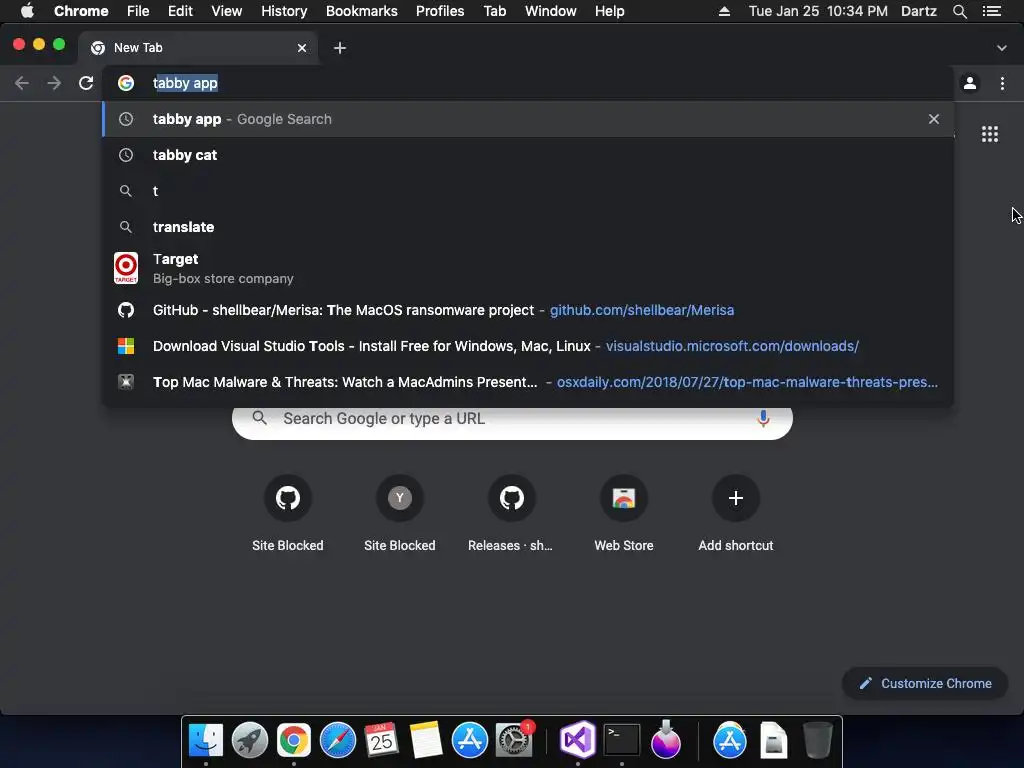Viewport: 1024px width, 768px height.
Task: Open the GitHub shellbear/Merisa suggestion
Action: 528,310
